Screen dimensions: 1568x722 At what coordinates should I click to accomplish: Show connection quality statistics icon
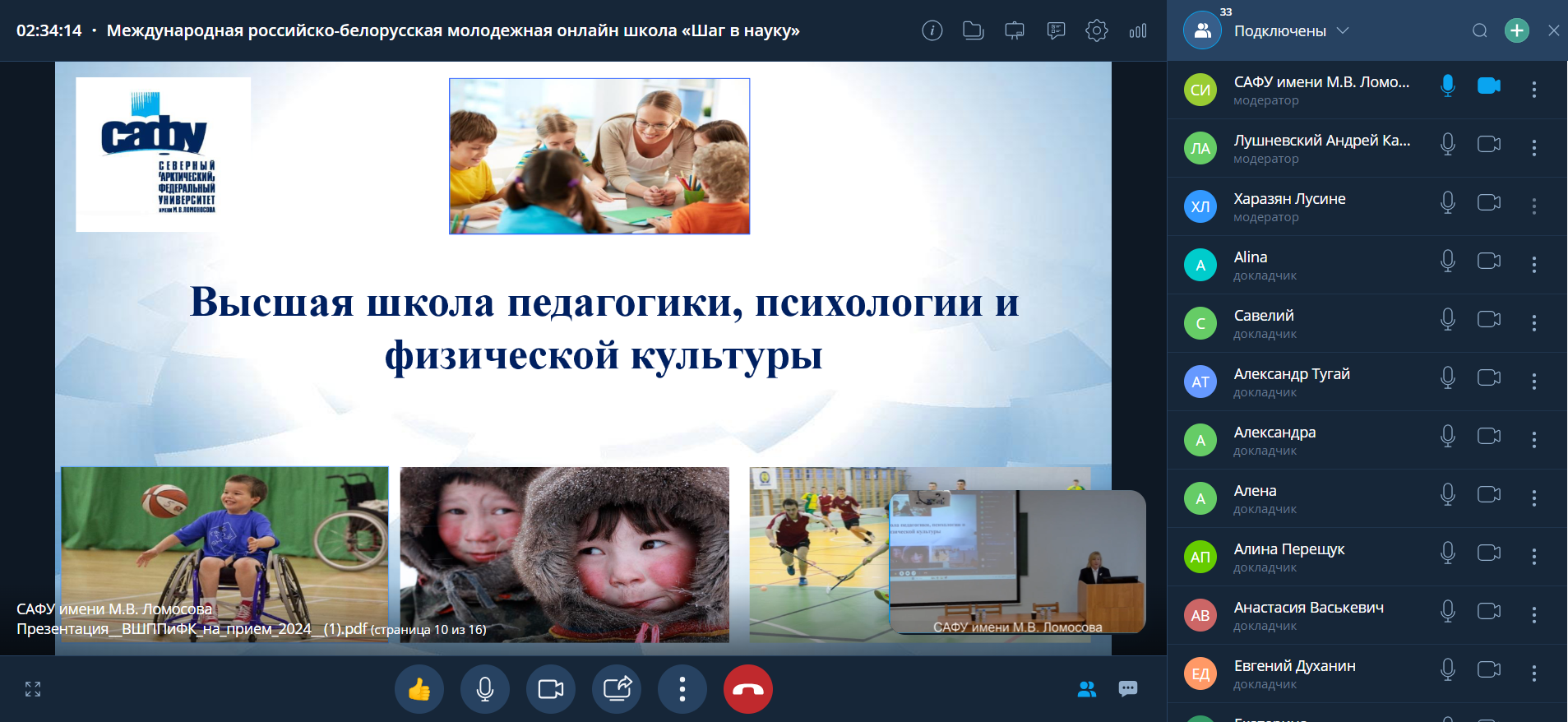(x=1138, y=31)
